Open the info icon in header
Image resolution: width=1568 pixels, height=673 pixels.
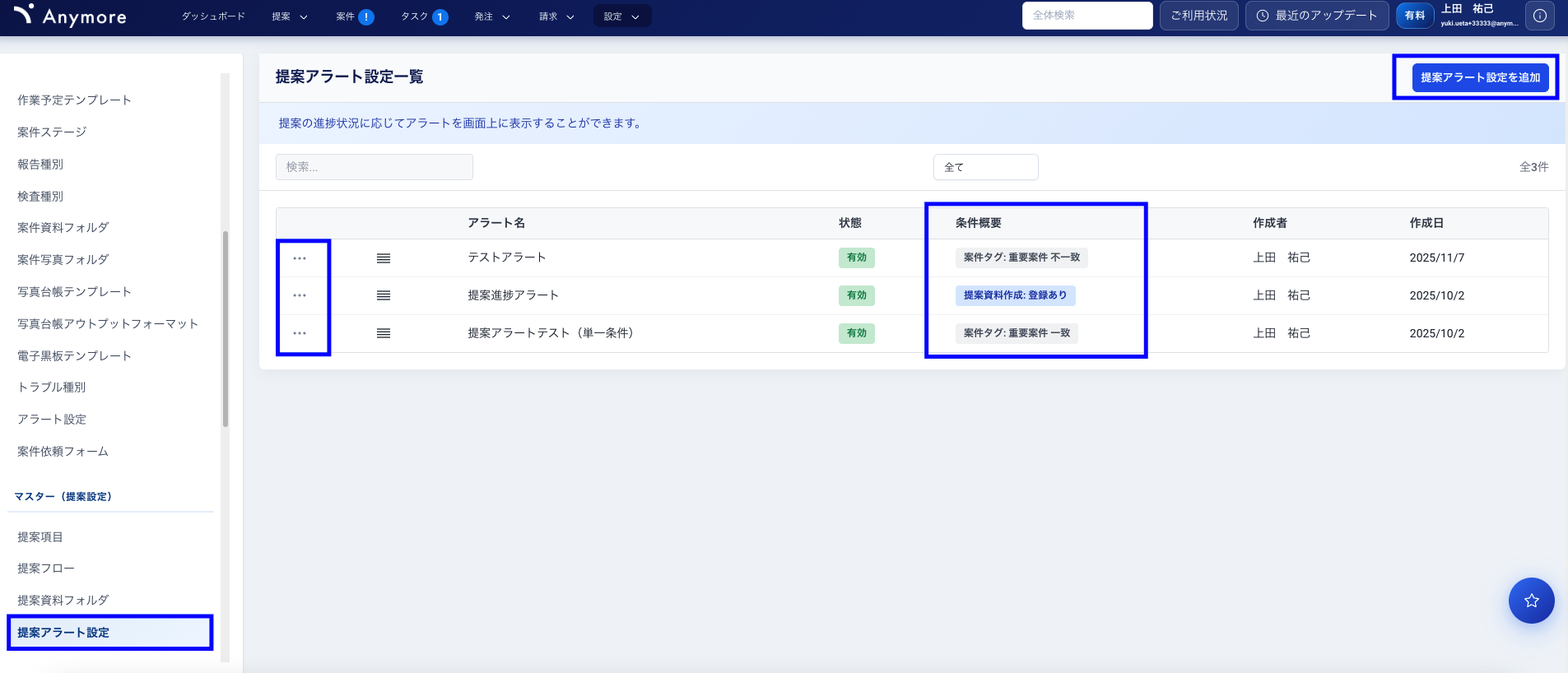tap(1539, 16)
